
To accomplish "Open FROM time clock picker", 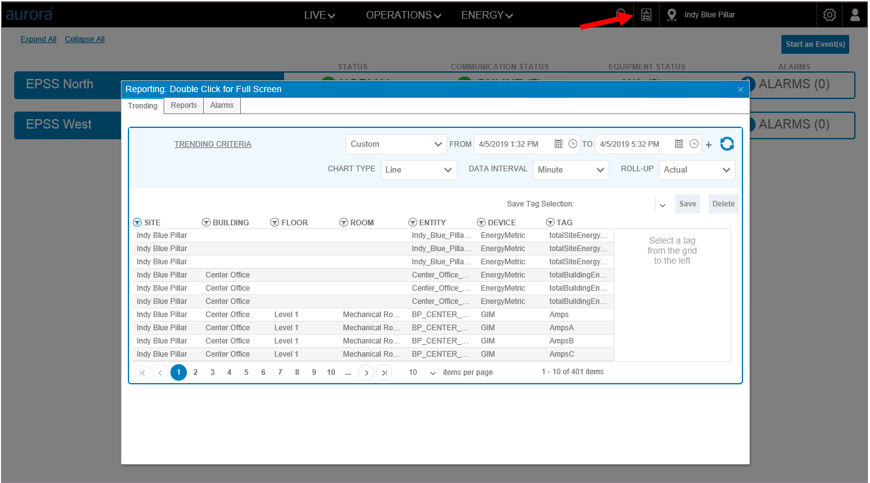I will (x=573, y=144).
